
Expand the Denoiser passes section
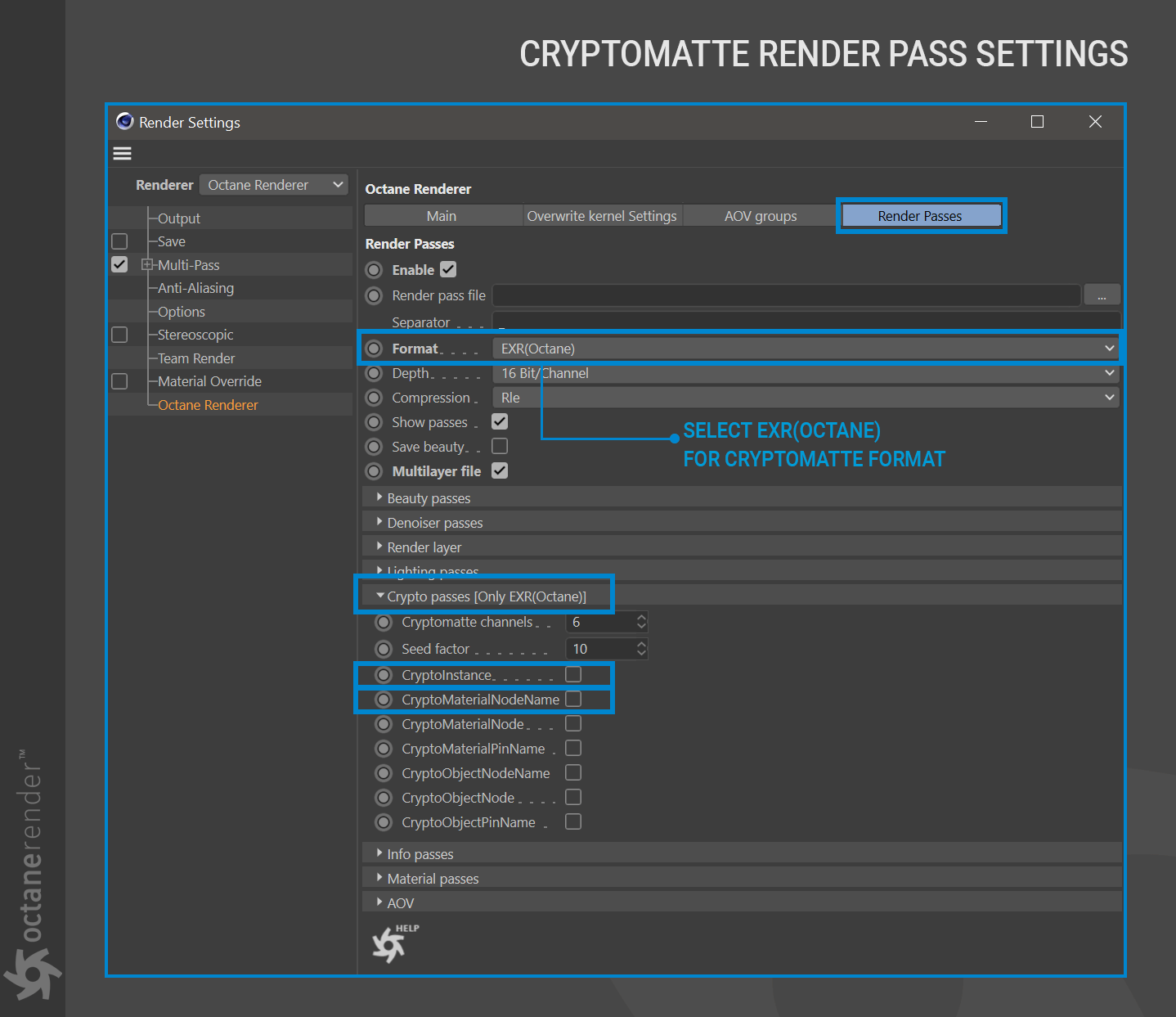(x=742, y=523)
